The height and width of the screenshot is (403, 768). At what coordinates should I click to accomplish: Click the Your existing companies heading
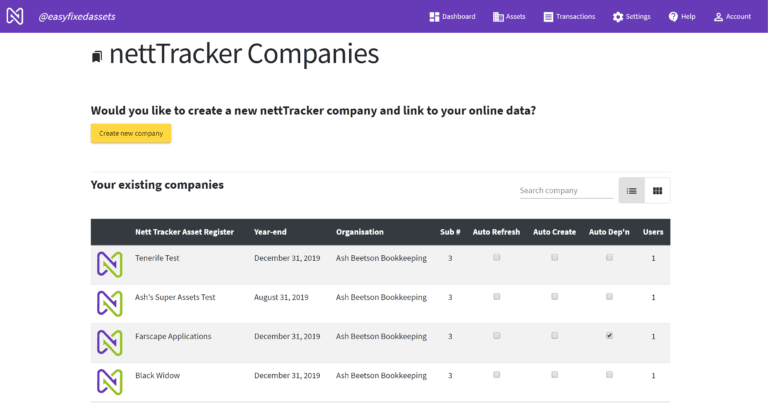pos(157,185)
